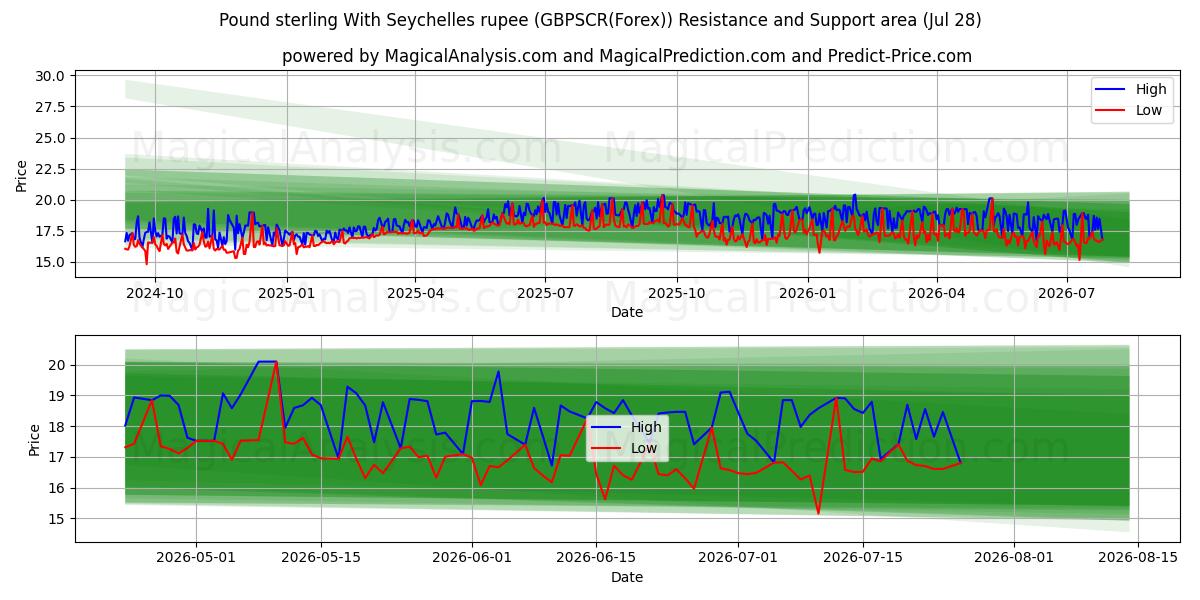Click the '2025-04' tick label
The image size is (1200, 600).
(416, 293)
